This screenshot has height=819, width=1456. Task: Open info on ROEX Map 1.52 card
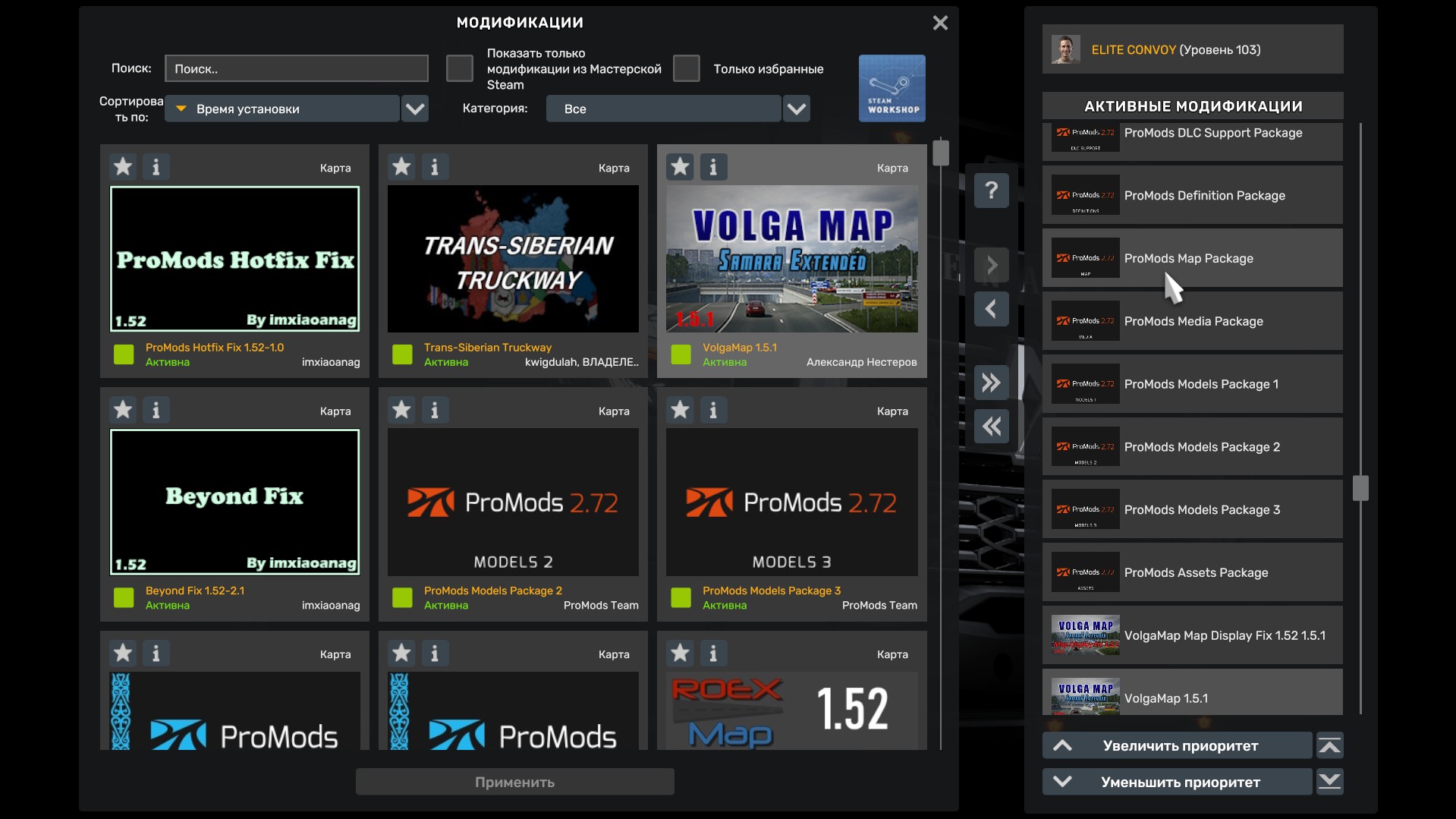coord(713,653)
